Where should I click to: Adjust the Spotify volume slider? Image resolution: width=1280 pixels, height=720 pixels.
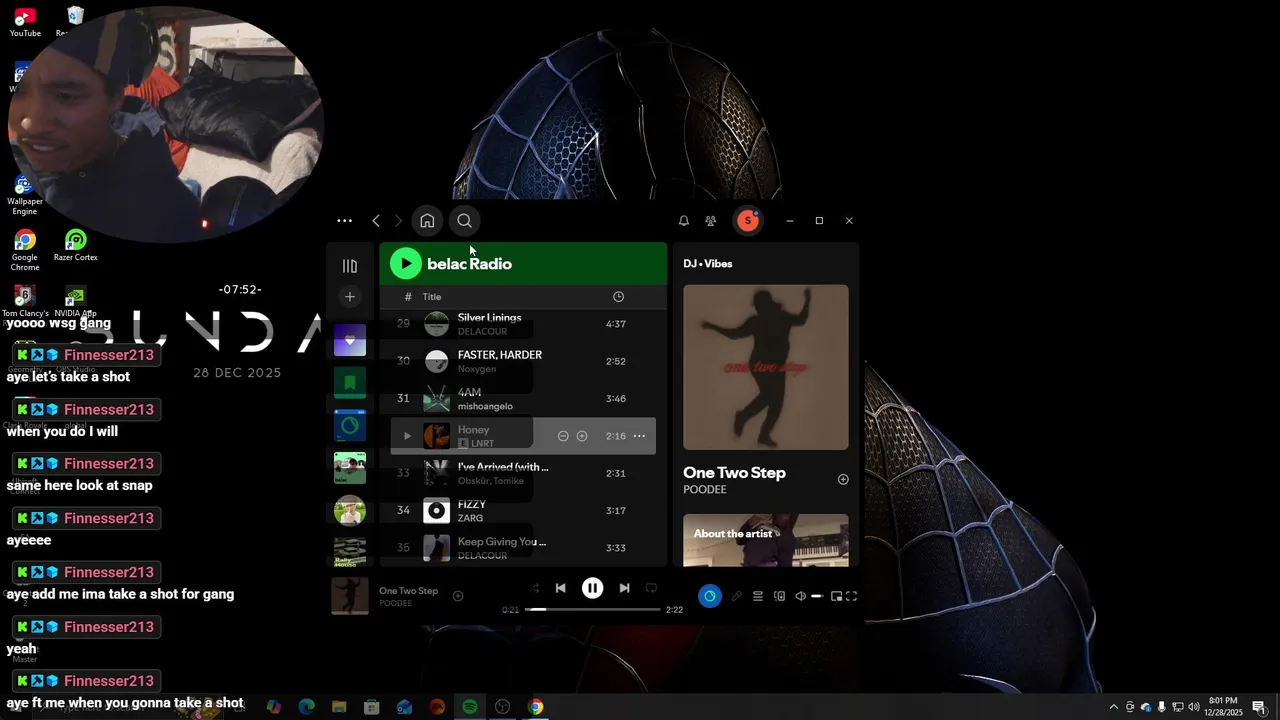coord(817,596)
